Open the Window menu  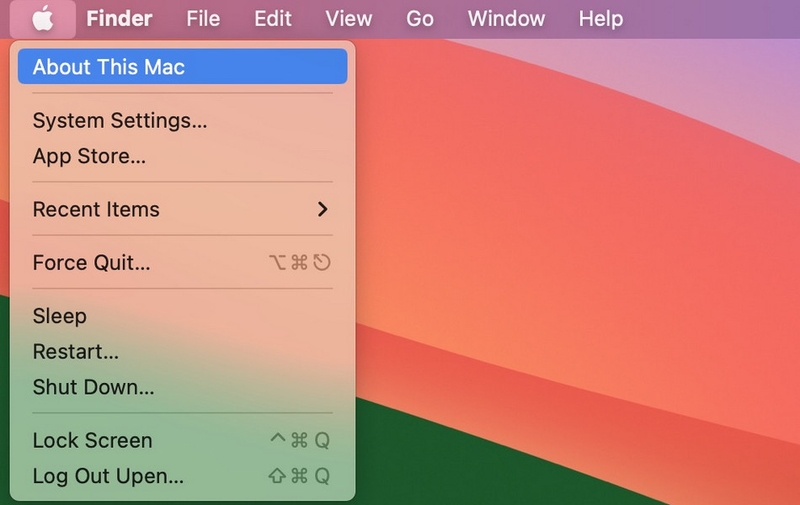[x=506, y=19]
